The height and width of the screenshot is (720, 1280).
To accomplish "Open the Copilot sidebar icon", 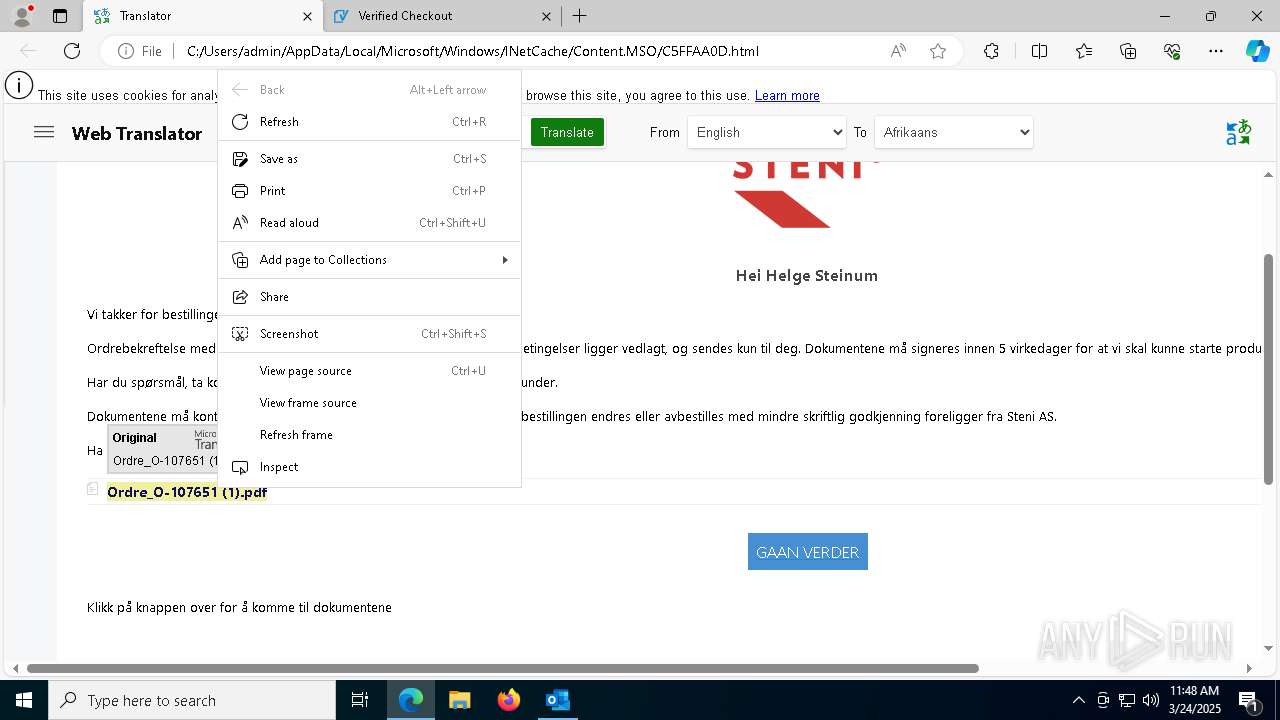I will tap(1257, 51).
